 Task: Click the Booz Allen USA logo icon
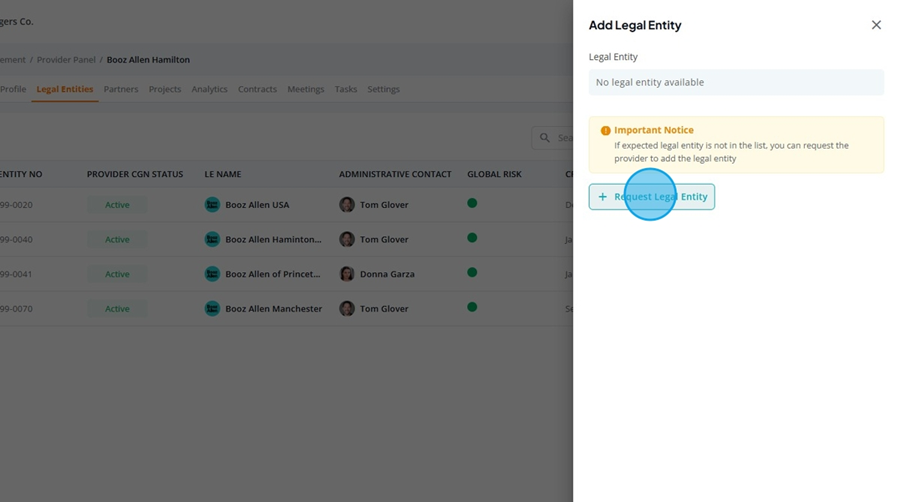click(212, 205)
